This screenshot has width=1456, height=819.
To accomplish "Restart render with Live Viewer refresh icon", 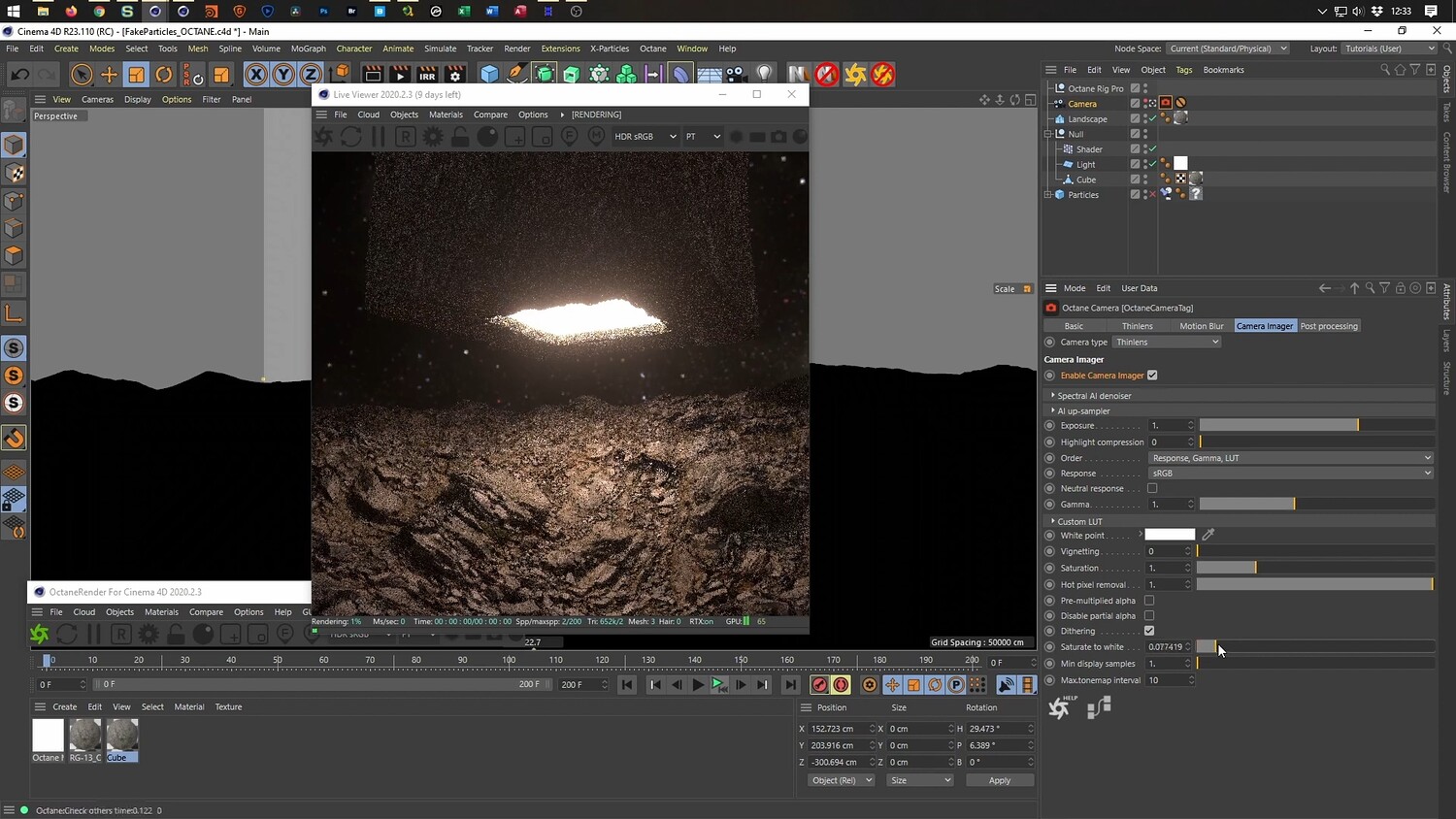I will click(x=351, y=137).
